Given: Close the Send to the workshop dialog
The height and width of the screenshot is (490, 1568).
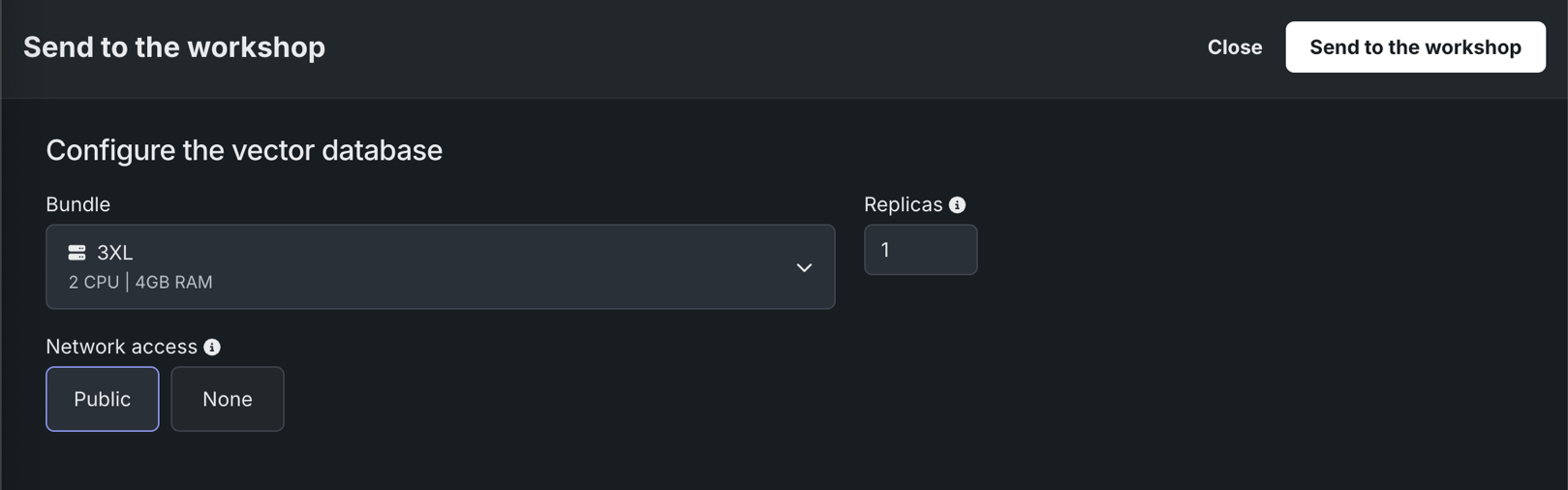Looking at the screenshot, I should [1234, 47].
